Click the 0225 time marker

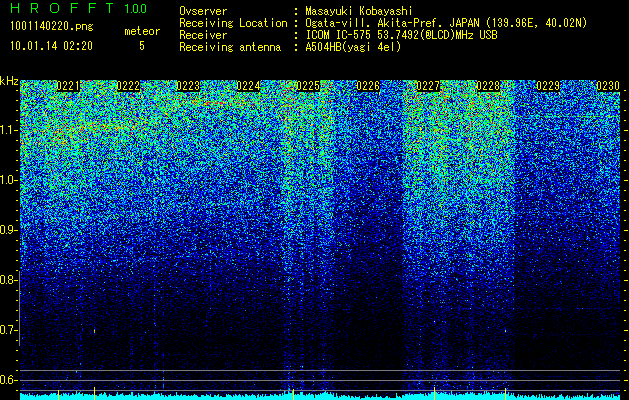[308, 86]
